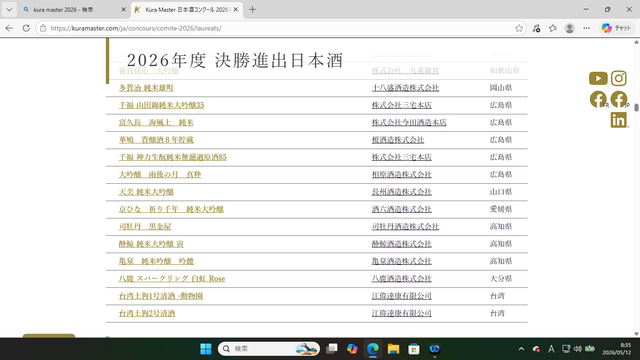
Task: Open 八鹿酒造株式会社 brewery link
Action: 402,278
